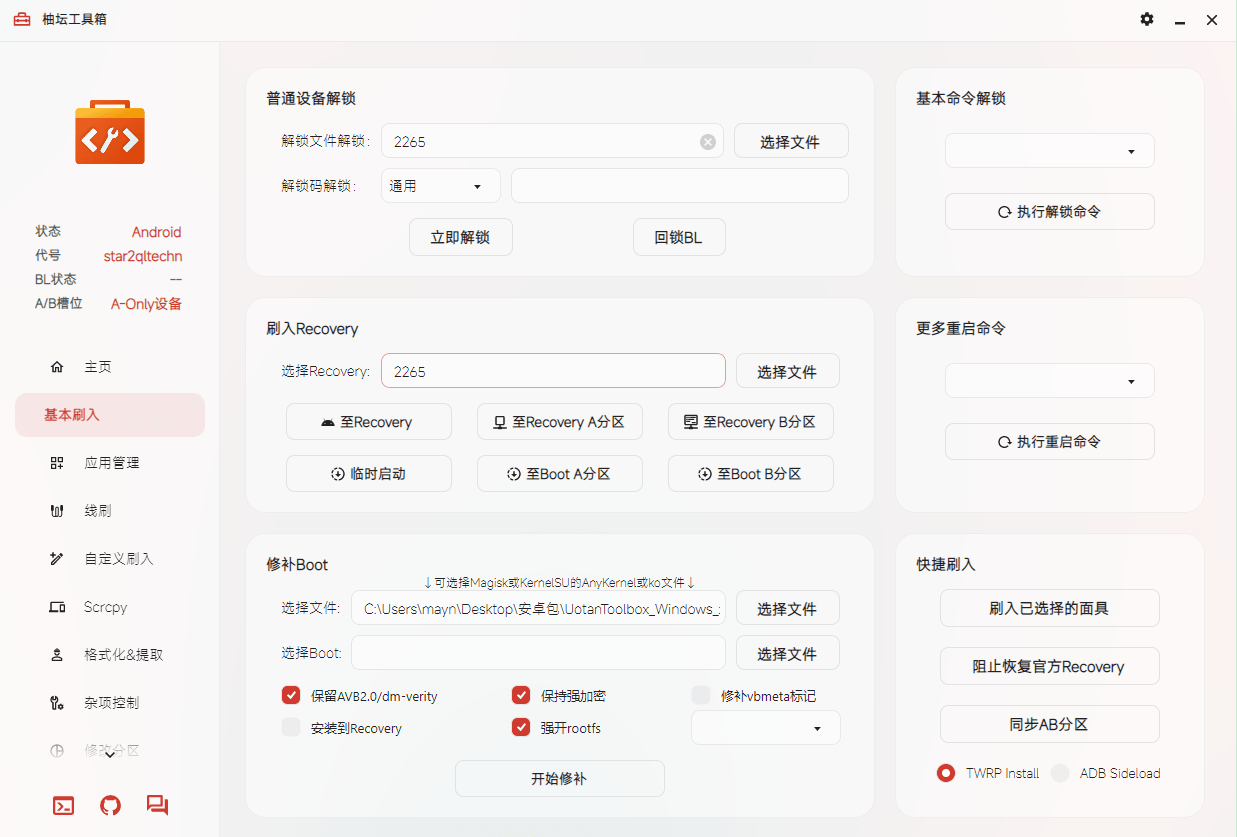Expand the 更多重启命令 dropdown

[x=1049, y=380]
